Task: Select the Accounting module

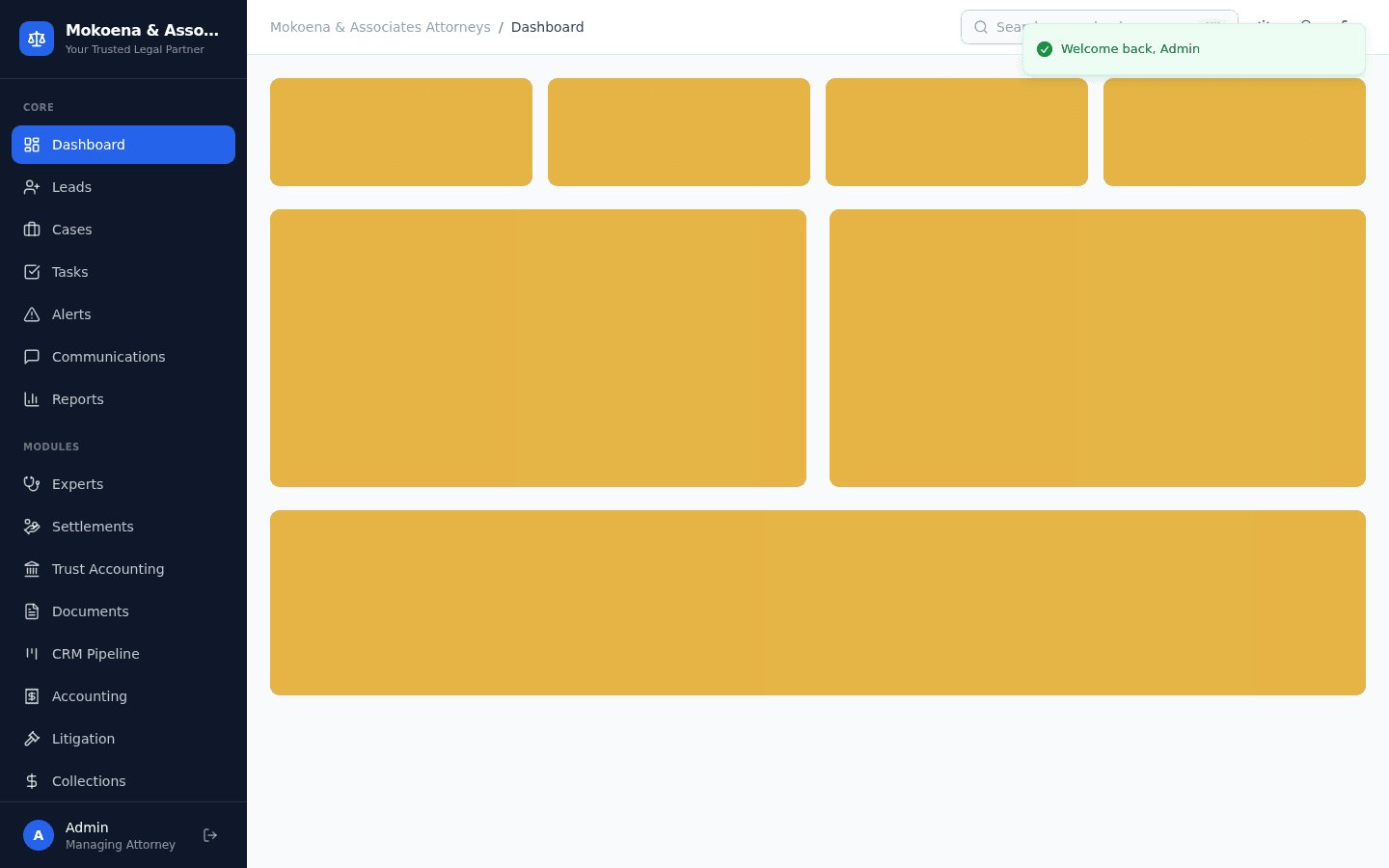Action: click(x=123, y=696)
